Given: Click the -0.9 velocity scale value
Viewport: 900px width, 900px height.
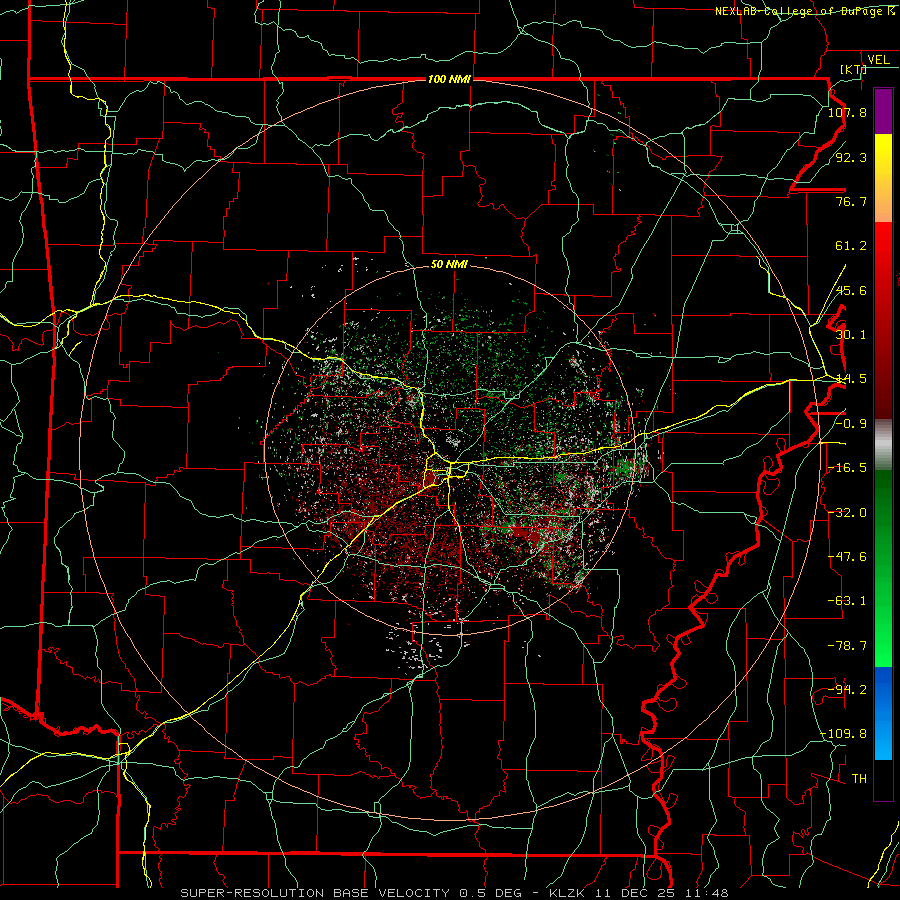Looking at the screenshot, I should click(x=851, y=424).
